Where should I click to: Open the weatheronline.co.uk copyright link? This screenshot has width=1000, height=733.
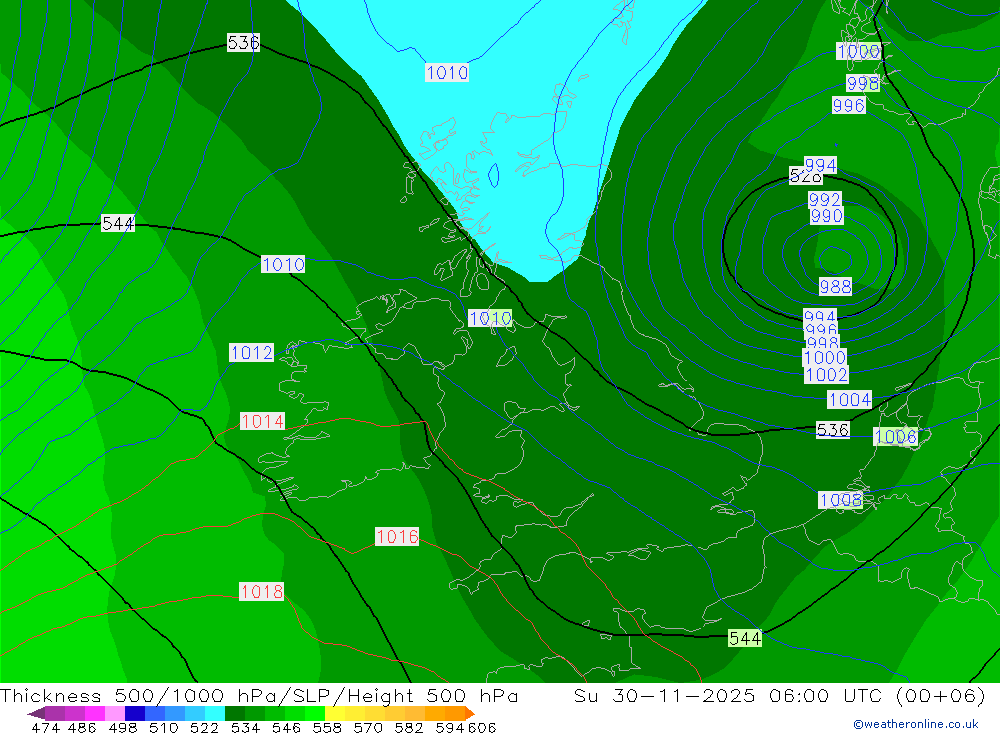coord(916,724)
